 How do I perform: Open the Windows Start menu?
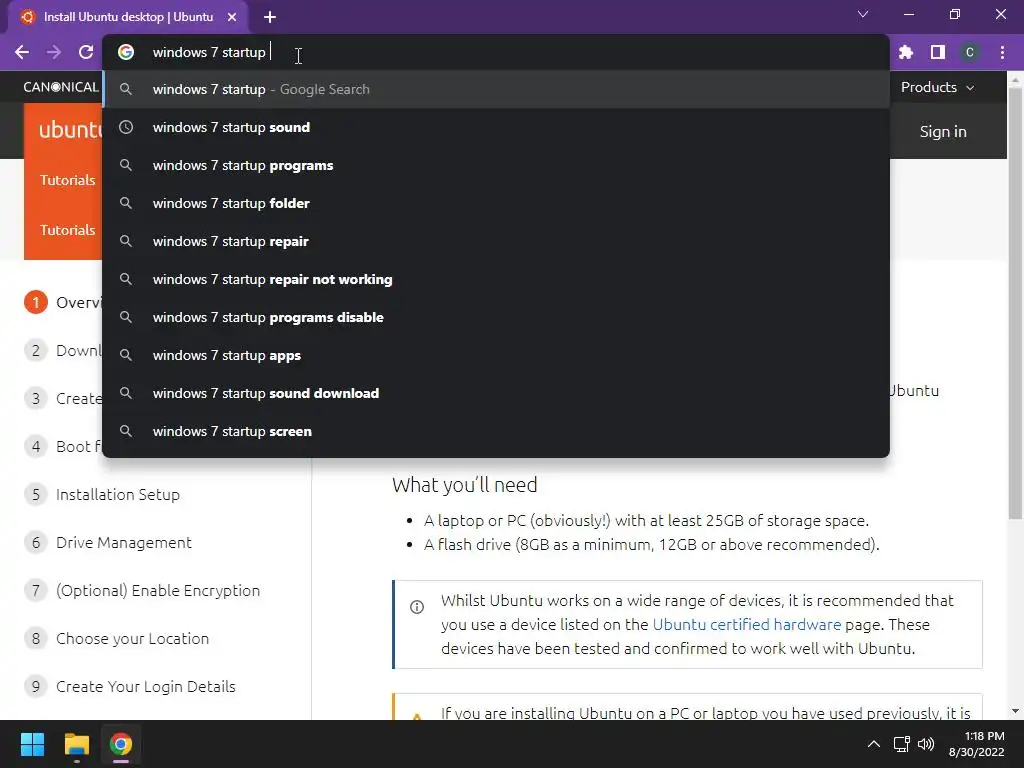tap(32, 744)
